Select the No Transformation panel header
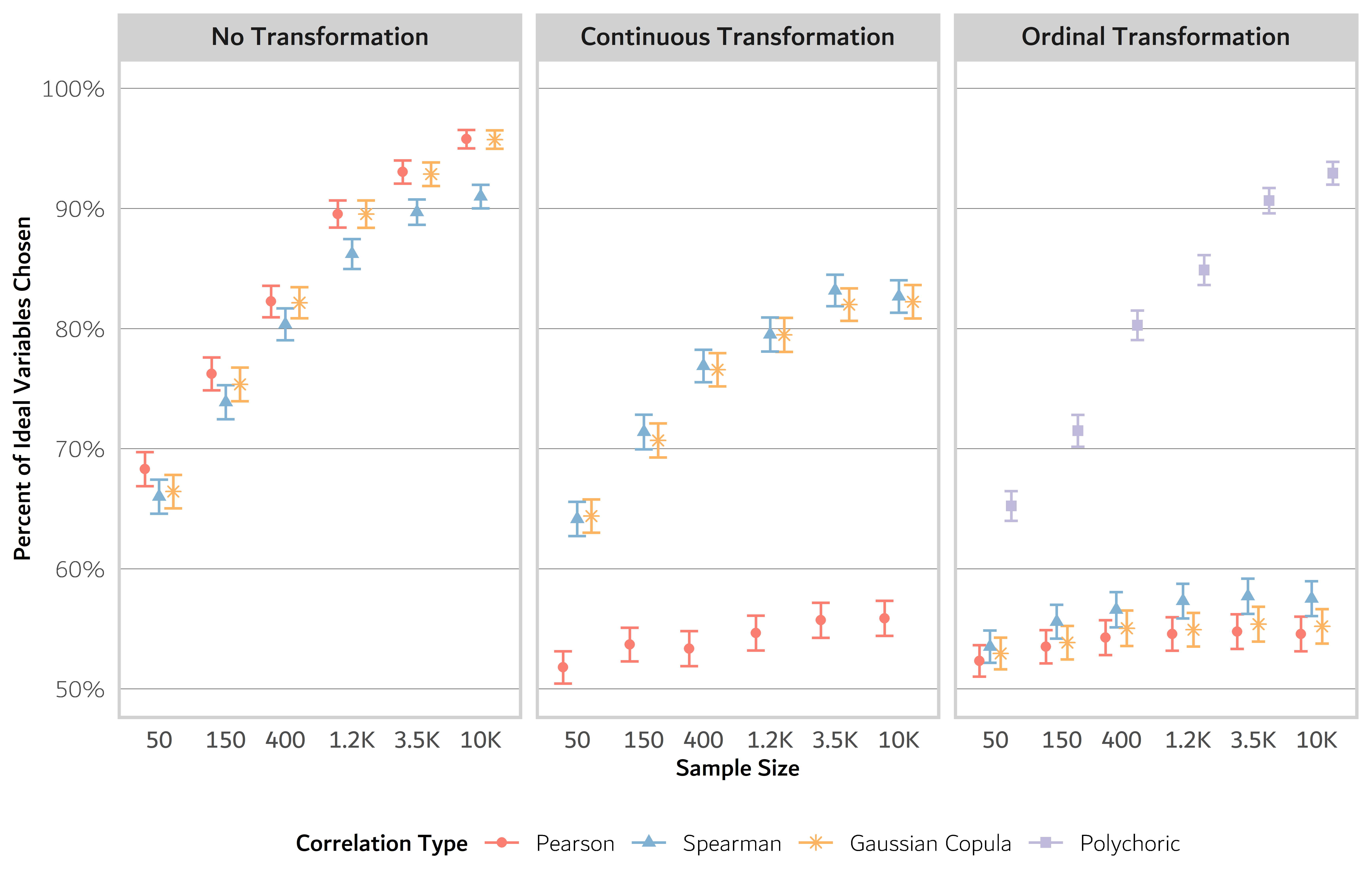Viewport: 1372px width, 891px height. [x=320, y=37]
